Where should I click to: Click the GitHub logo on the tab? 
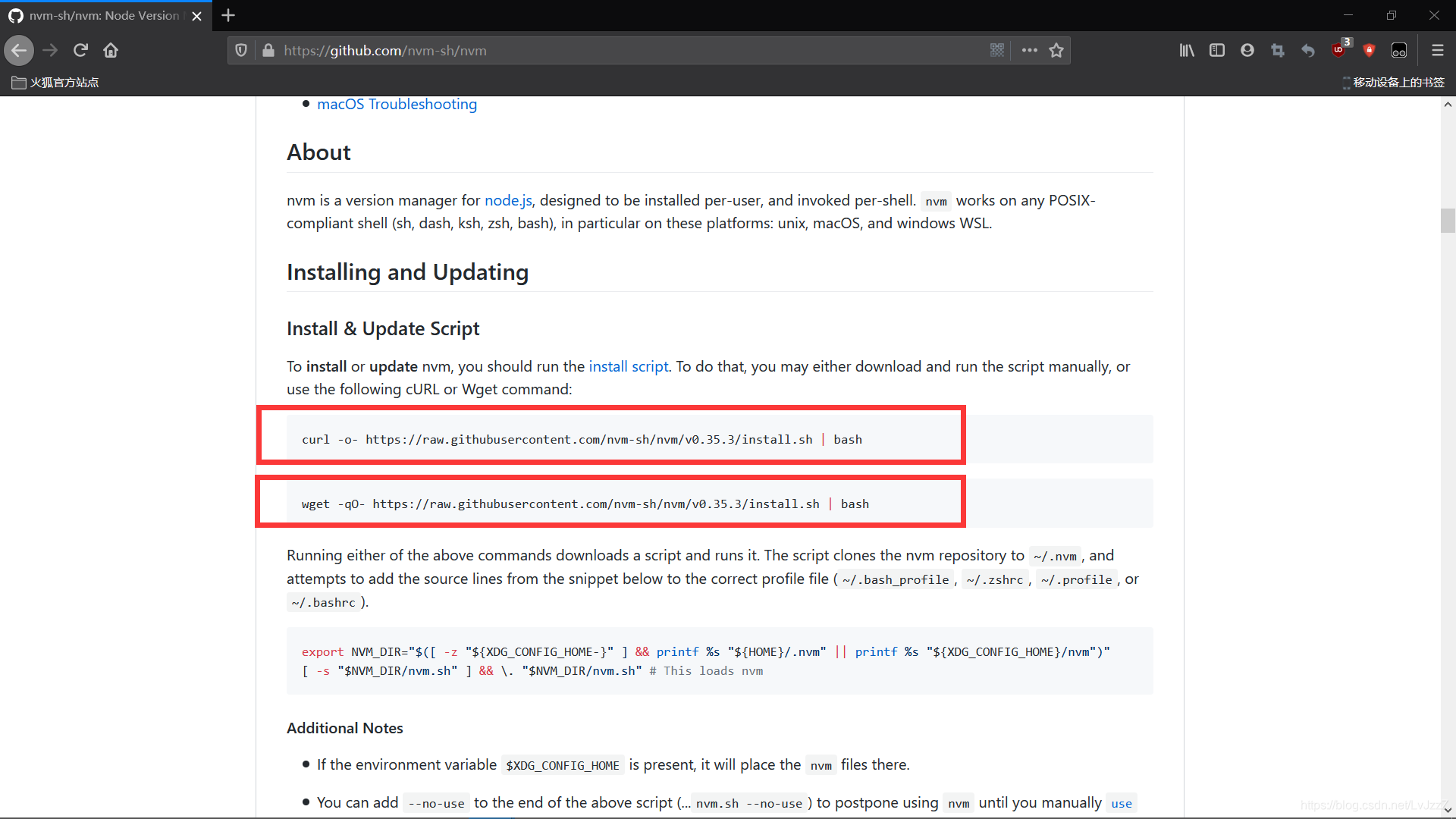click(15, 15)
